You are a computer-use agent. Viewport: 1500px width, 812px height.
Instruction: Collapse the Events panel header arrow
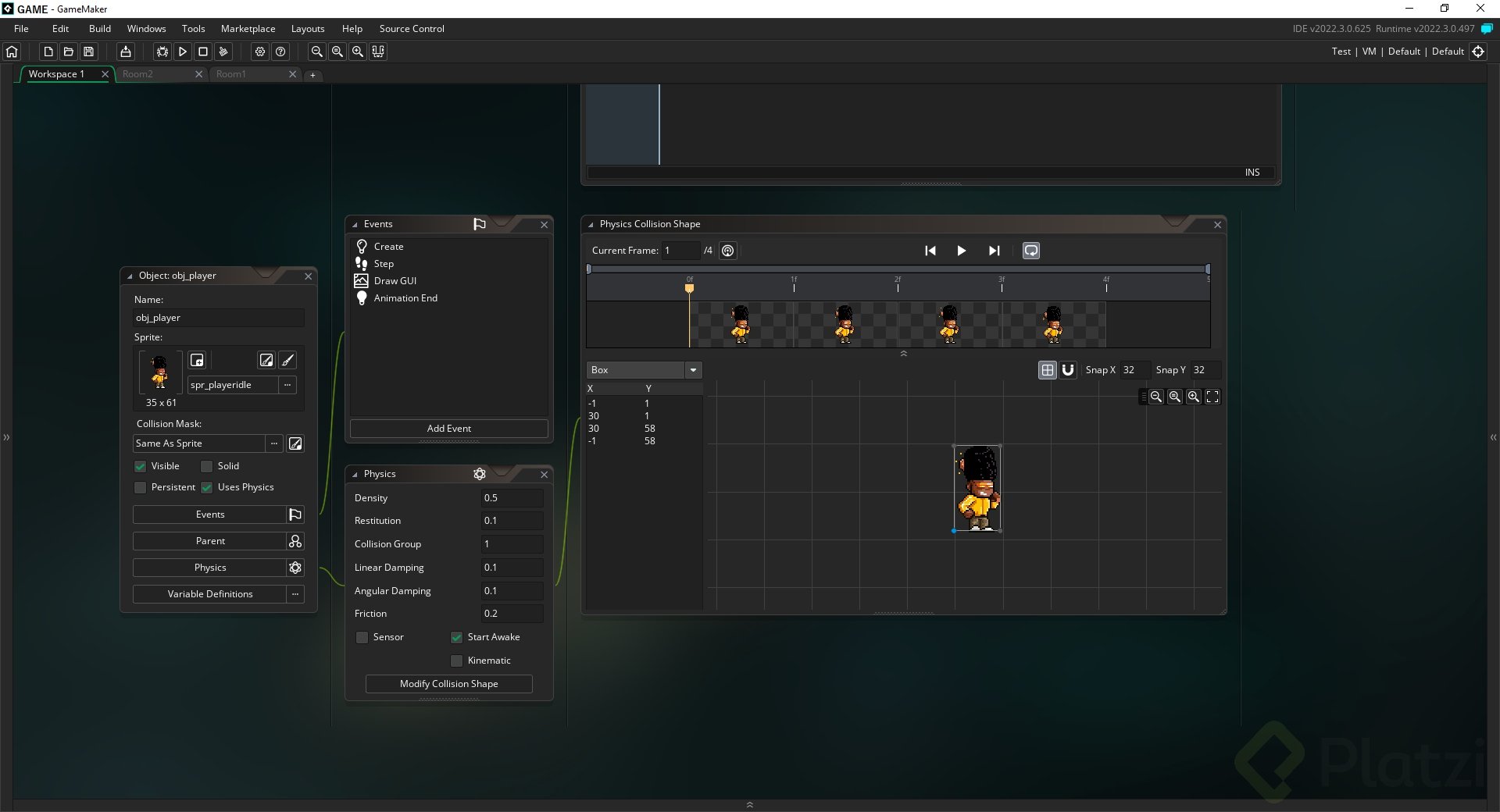[x=356, y=224]
